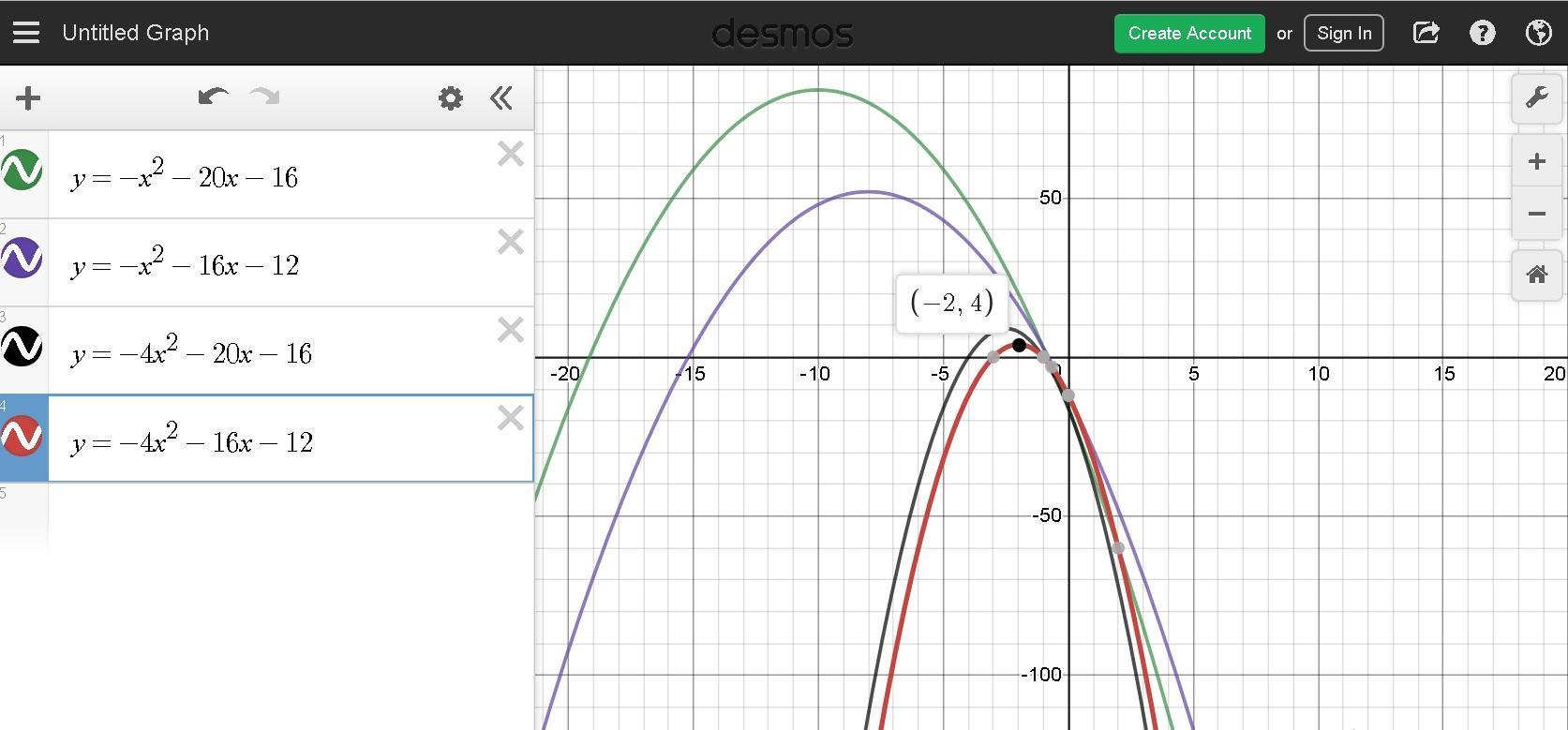Open expression list settings gear
The image size is (1568, 730).
coord(451,97)
